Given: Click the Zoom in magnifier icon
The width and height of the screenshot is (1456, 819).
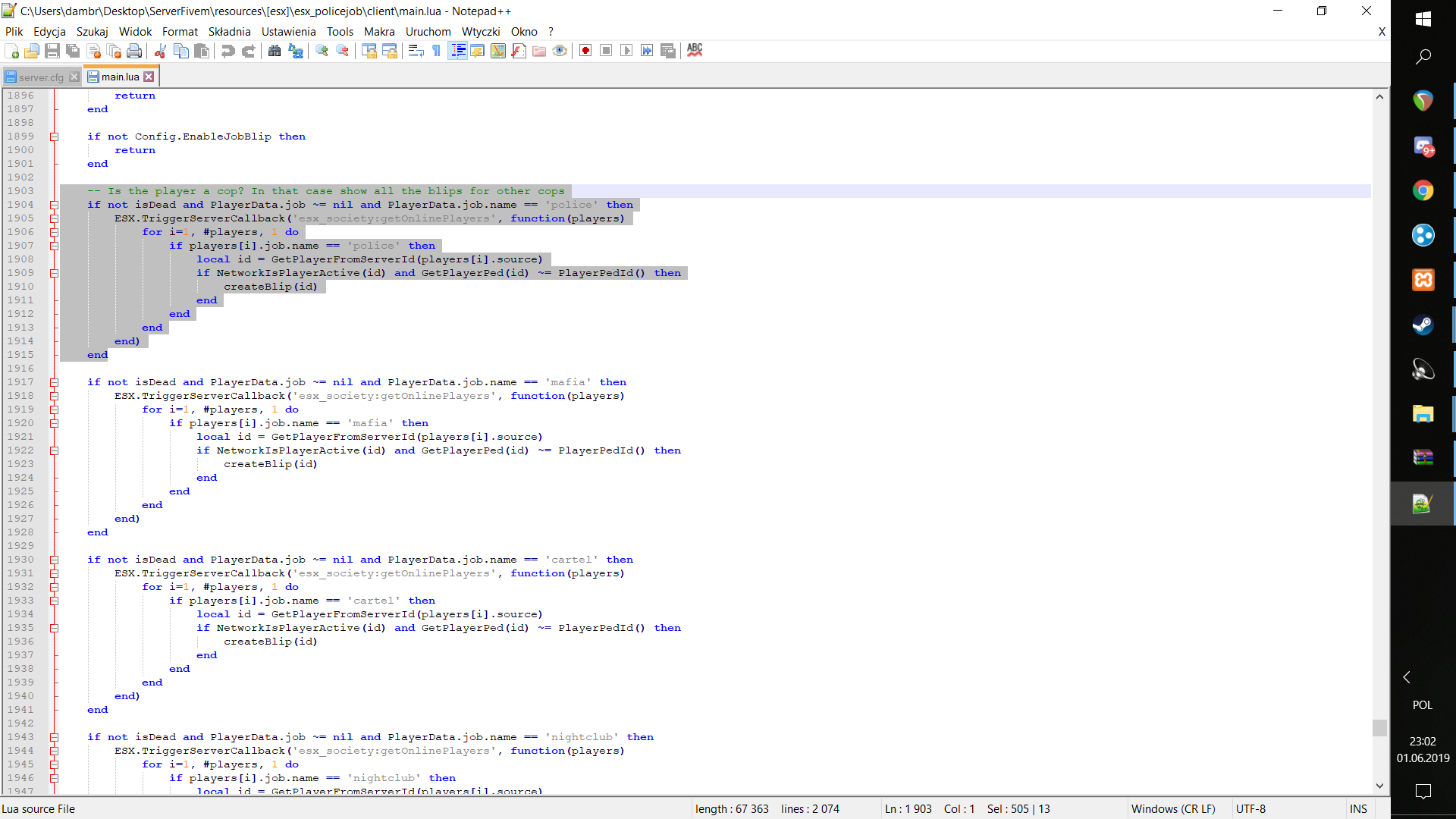Looking at the screenshot, I should 322,51.
